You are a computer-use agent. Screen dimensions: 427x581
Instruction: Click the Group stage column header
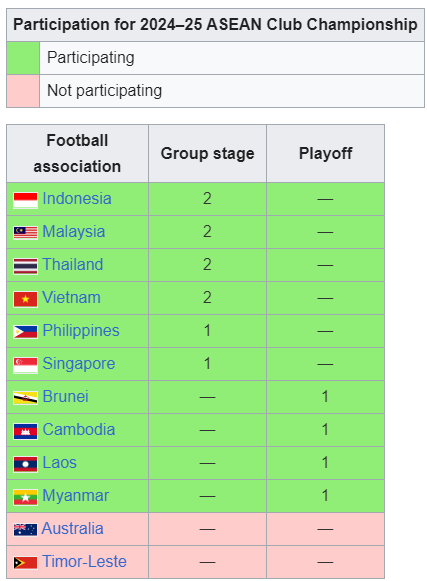pos(208,153)
